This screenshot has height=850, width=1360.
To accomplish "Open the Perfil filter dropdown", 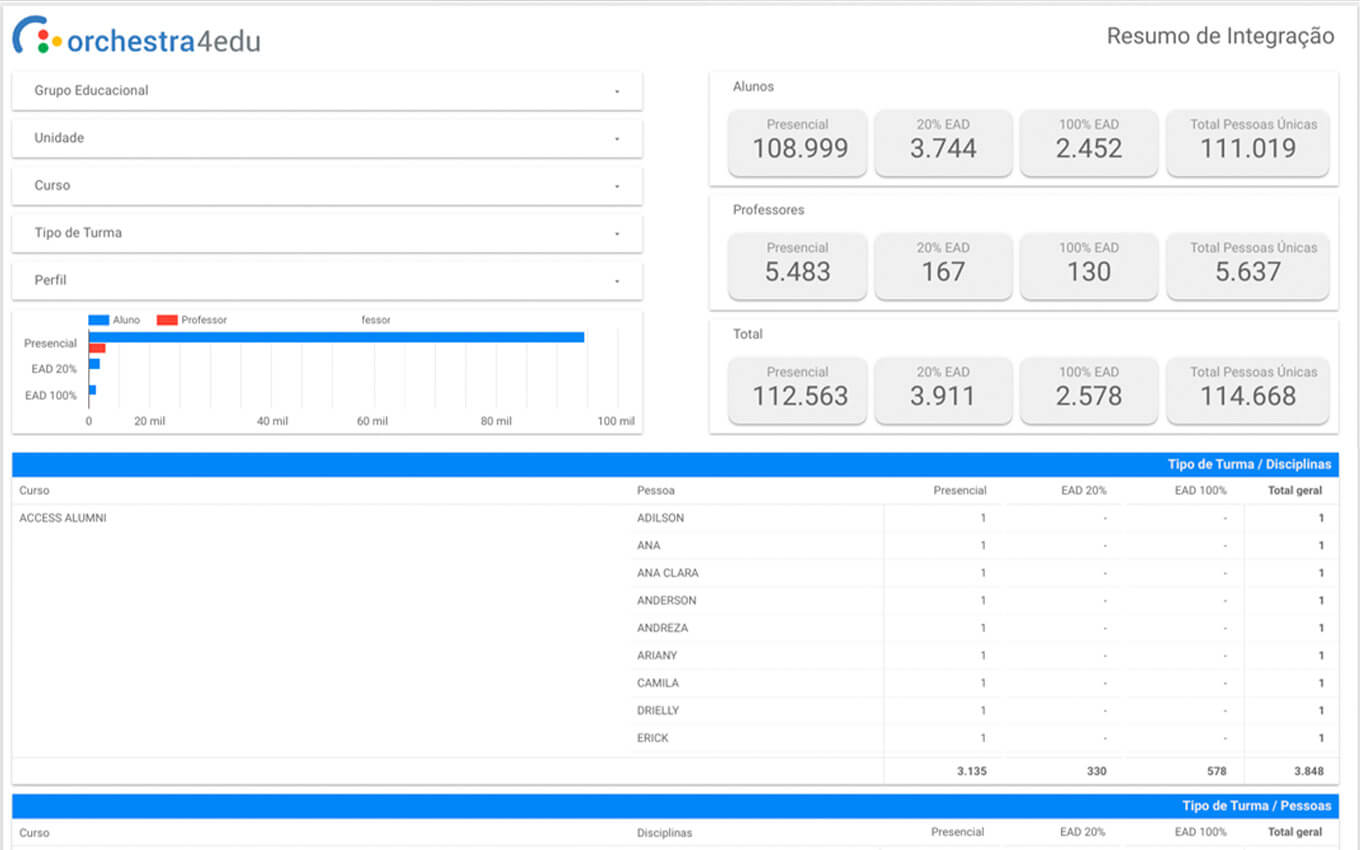I will click(326, 281).
